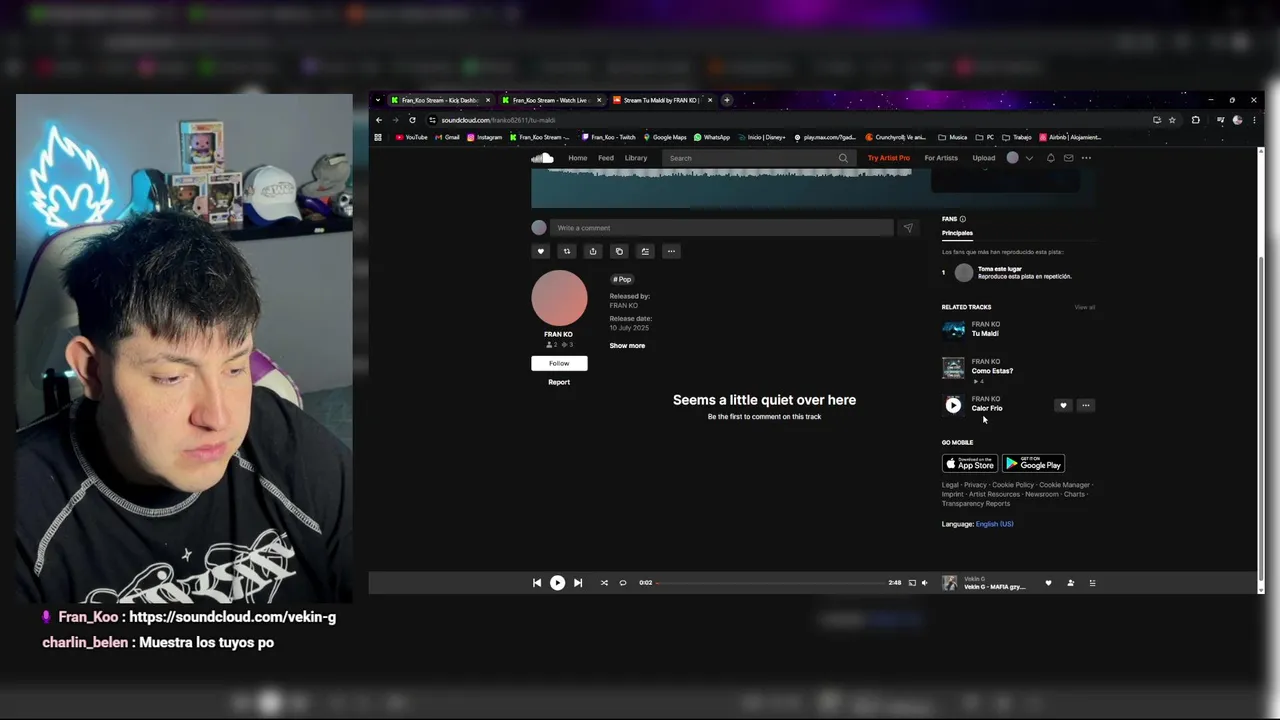
Task: Open the YouTube bookmark
Action: pyautogui.click(x=411, y=137)
